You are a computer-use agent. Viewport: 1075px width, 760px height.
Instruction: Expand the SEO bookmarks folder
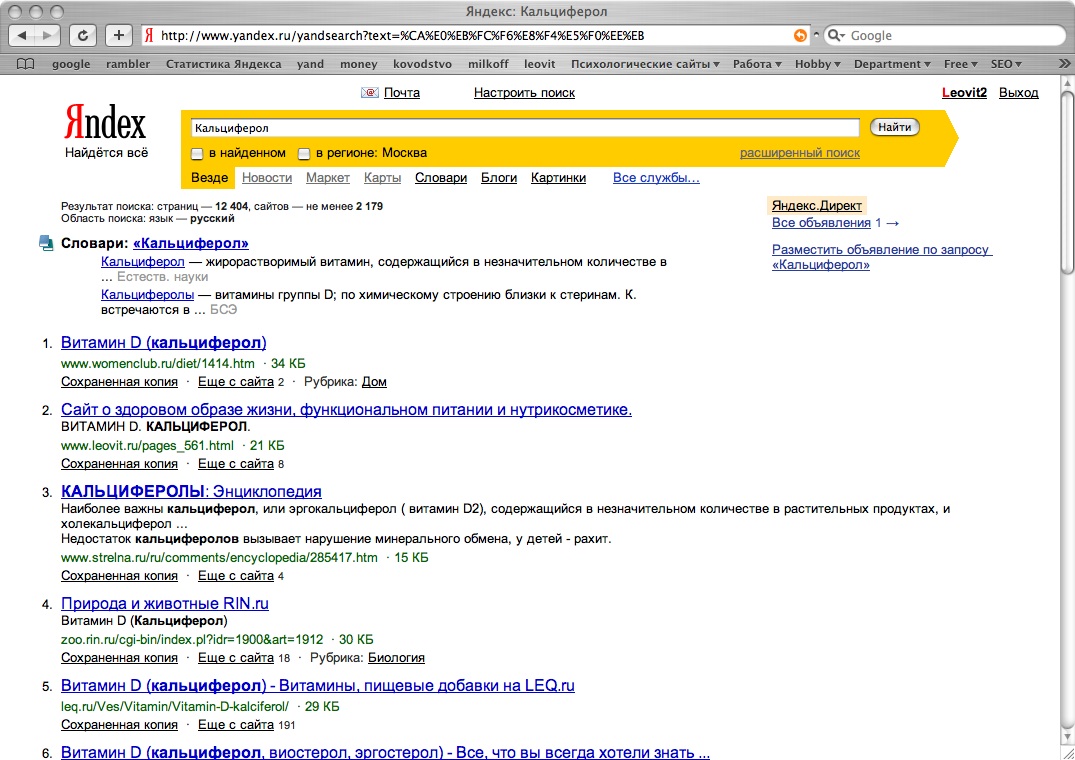coord(1005,64)
